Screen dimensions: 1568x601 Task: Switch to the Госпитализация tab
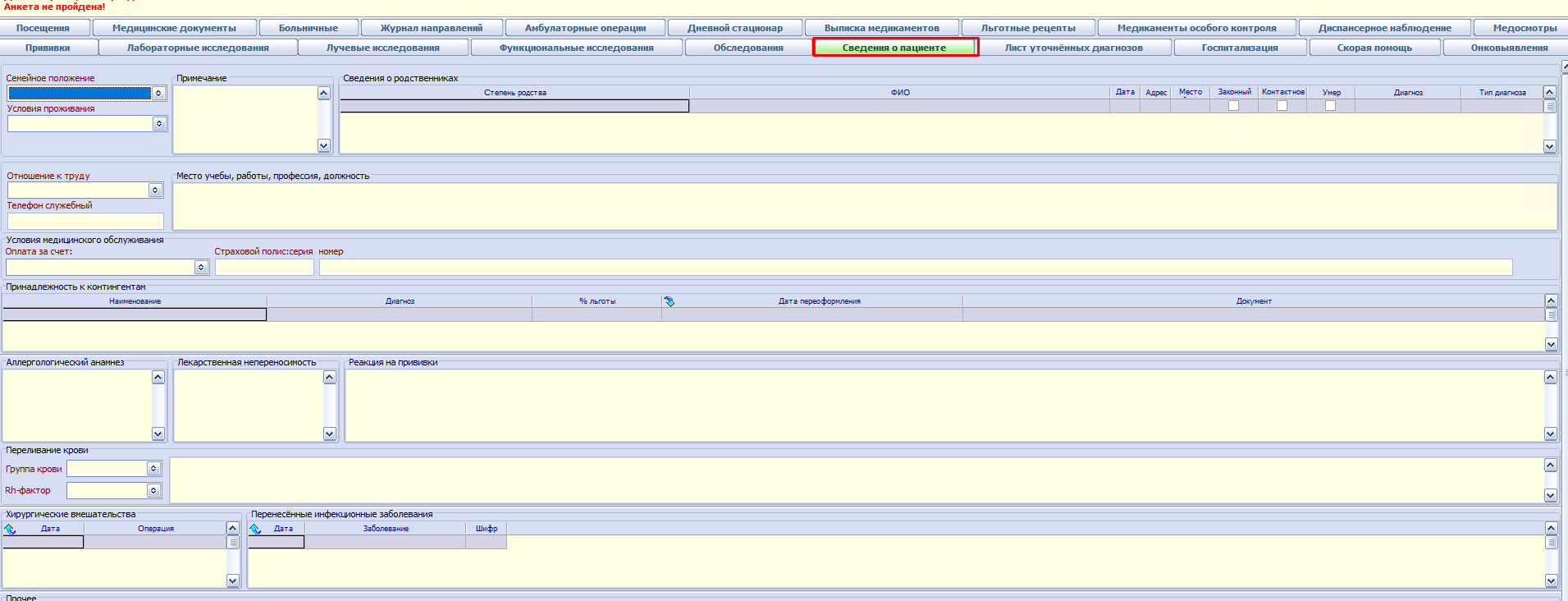point(1239,48)
